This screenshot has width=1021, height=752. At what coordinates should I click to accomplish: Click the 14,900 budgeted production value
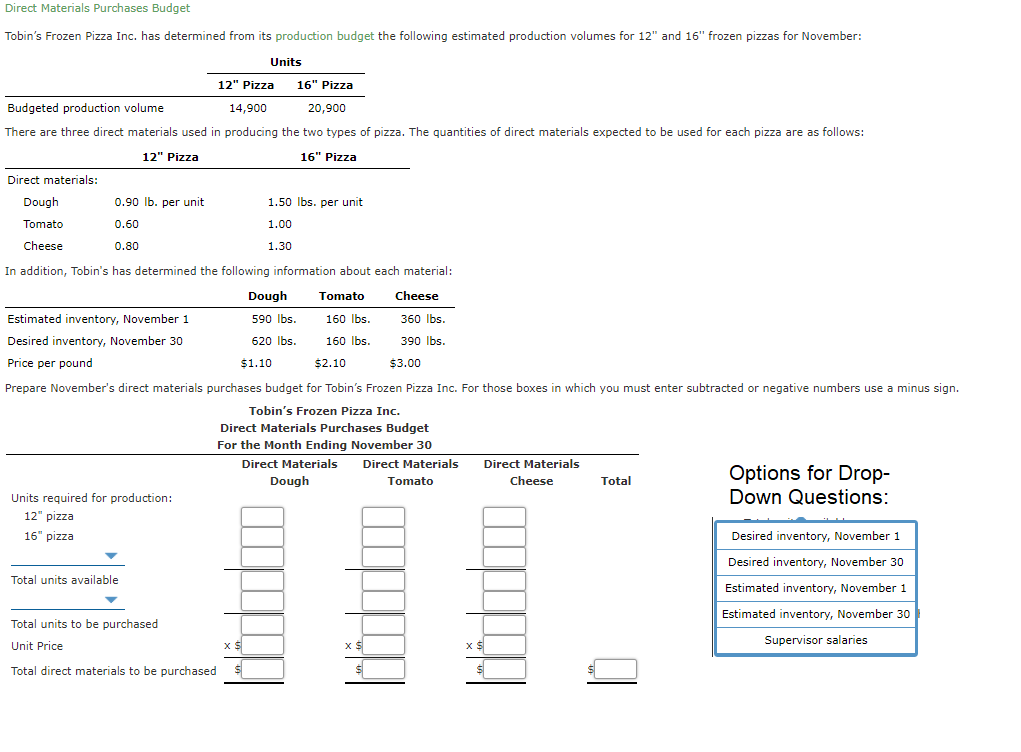pos(247,108)
